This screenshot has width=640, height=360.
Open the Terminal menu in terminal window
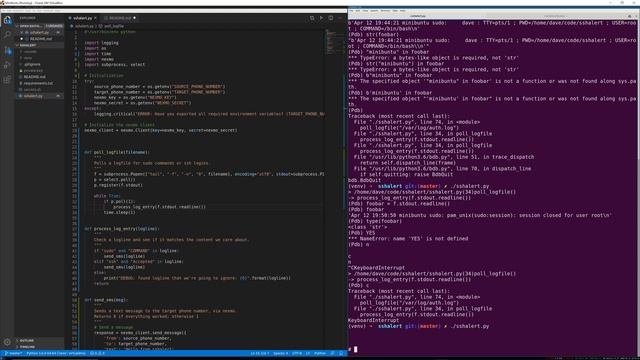point(385,11)
